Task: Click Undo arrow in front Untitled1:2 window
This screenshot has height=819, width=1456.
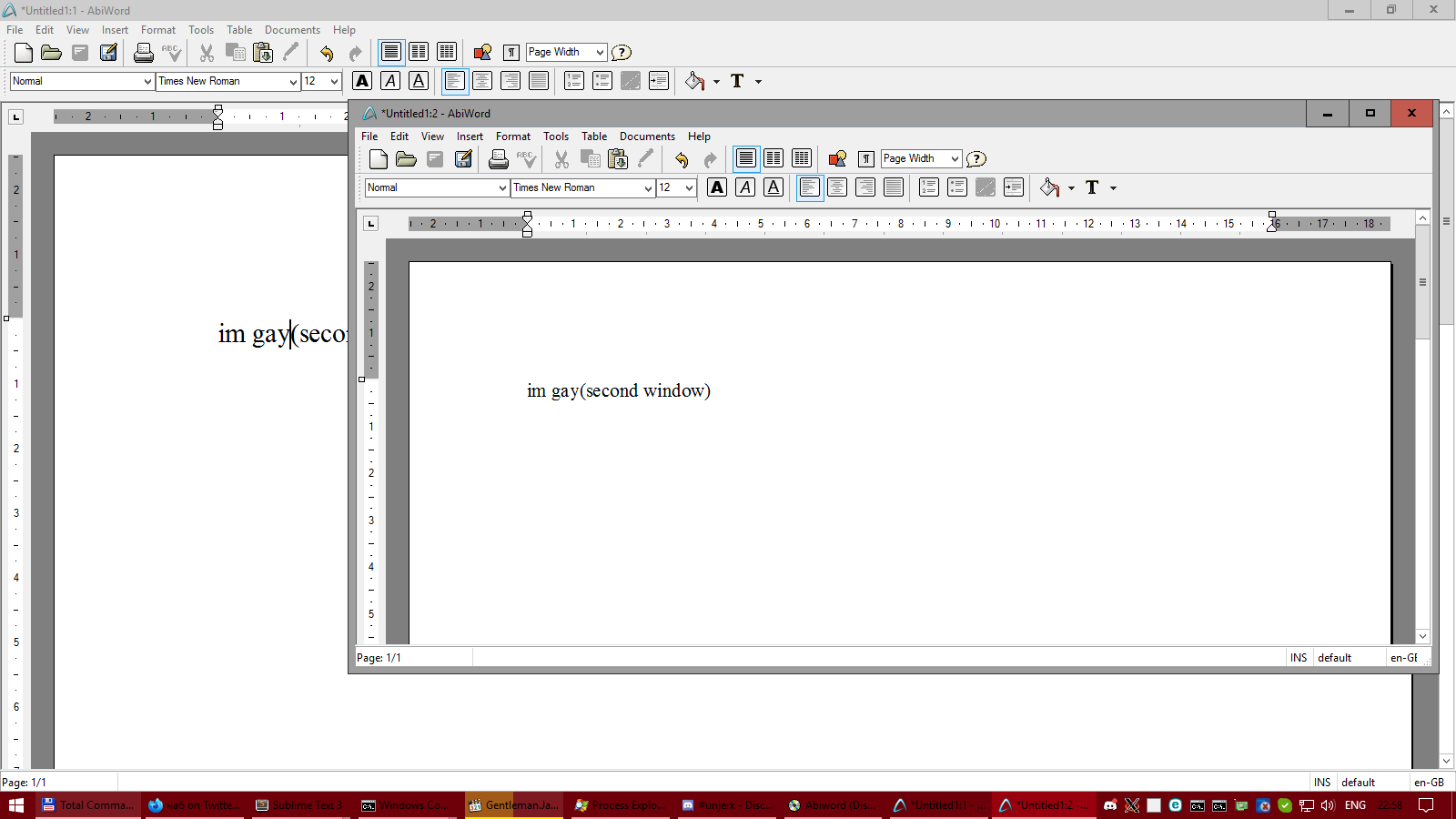Action: [x=682, y=159]
